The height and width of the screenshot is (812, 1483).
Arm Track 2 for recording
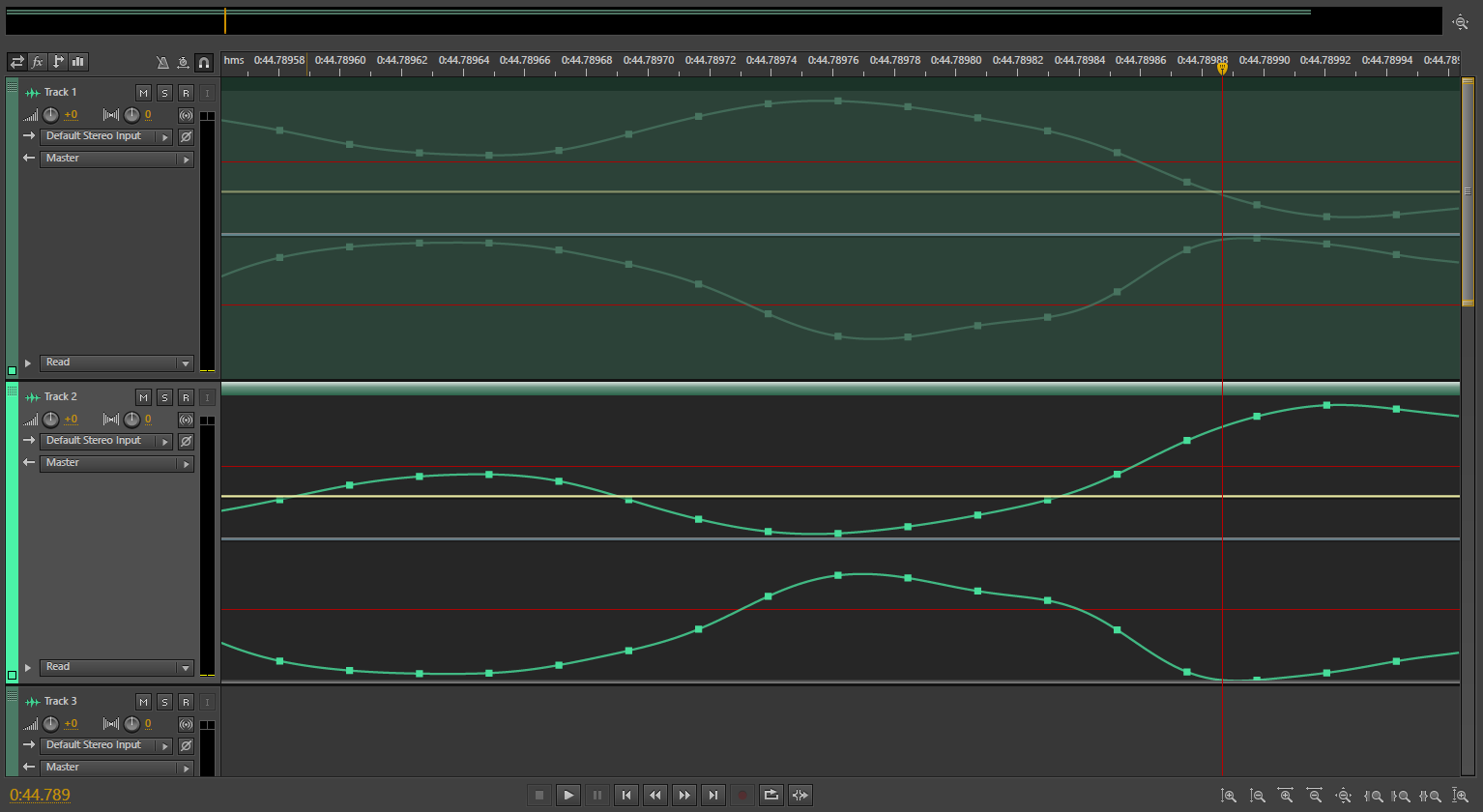pos(186,397)
